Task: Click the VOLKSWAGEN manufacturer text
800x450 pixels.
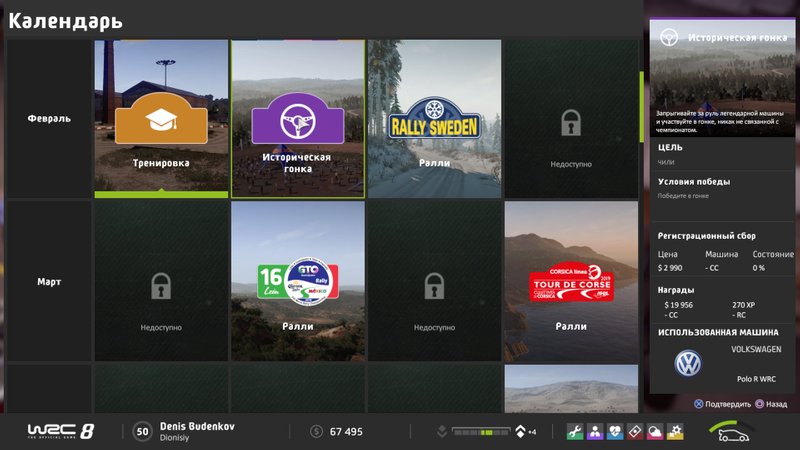Action: [756, 349]
